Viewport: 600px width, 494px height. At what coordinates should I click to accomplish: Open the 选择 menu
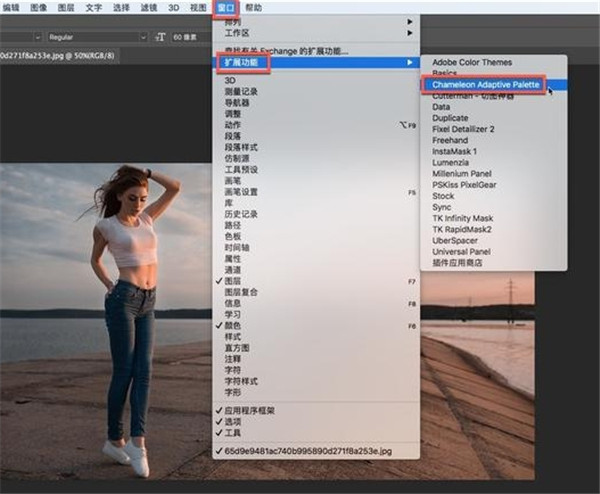pyautogui.click(x=121, y=7)
